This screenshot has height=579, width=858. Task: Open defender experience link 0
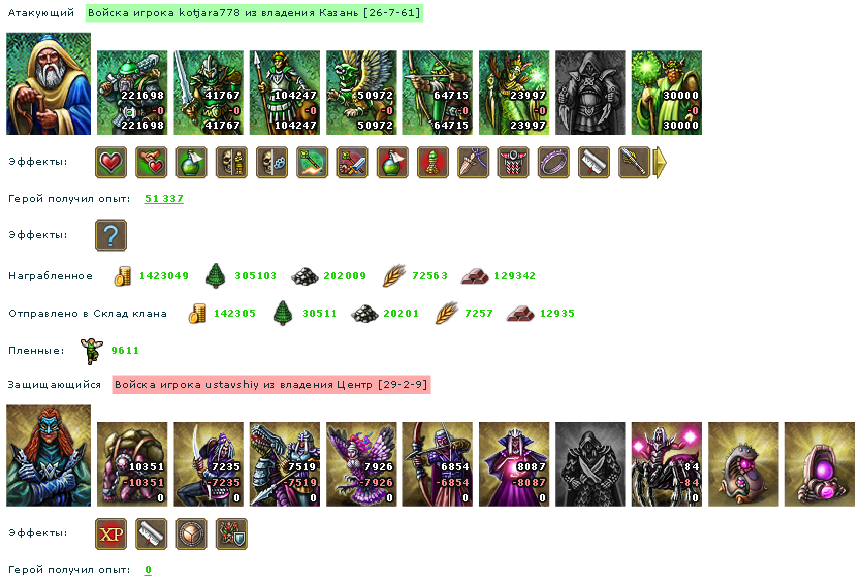148,570
